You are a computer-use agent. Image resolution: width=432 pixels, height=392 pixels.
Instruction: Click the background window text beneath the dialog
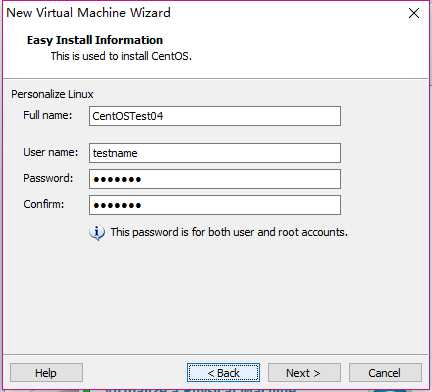pyautogui.click(x=200, y=390)
